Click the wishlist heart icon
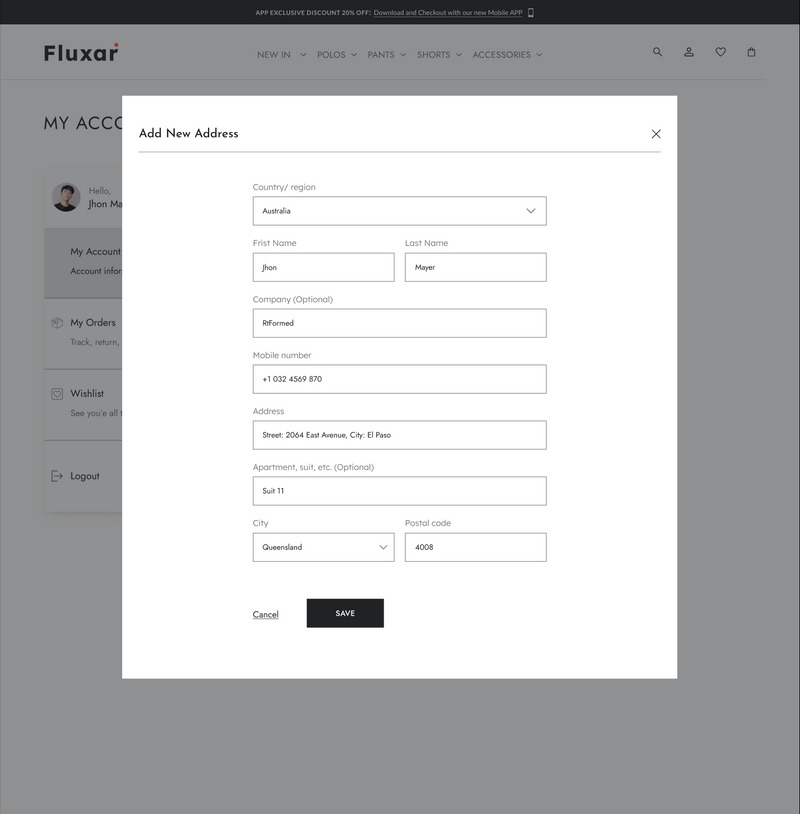 point(720,52)
